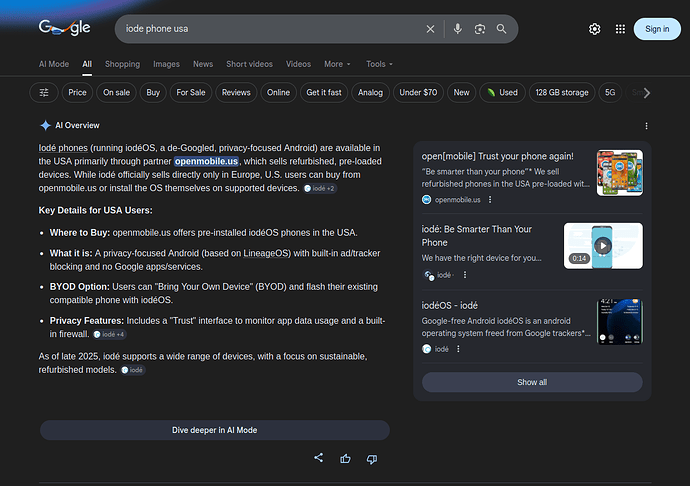This screenshot has width=690, height=486.
Task: Open quick settings gear icon
Action: 595,29
